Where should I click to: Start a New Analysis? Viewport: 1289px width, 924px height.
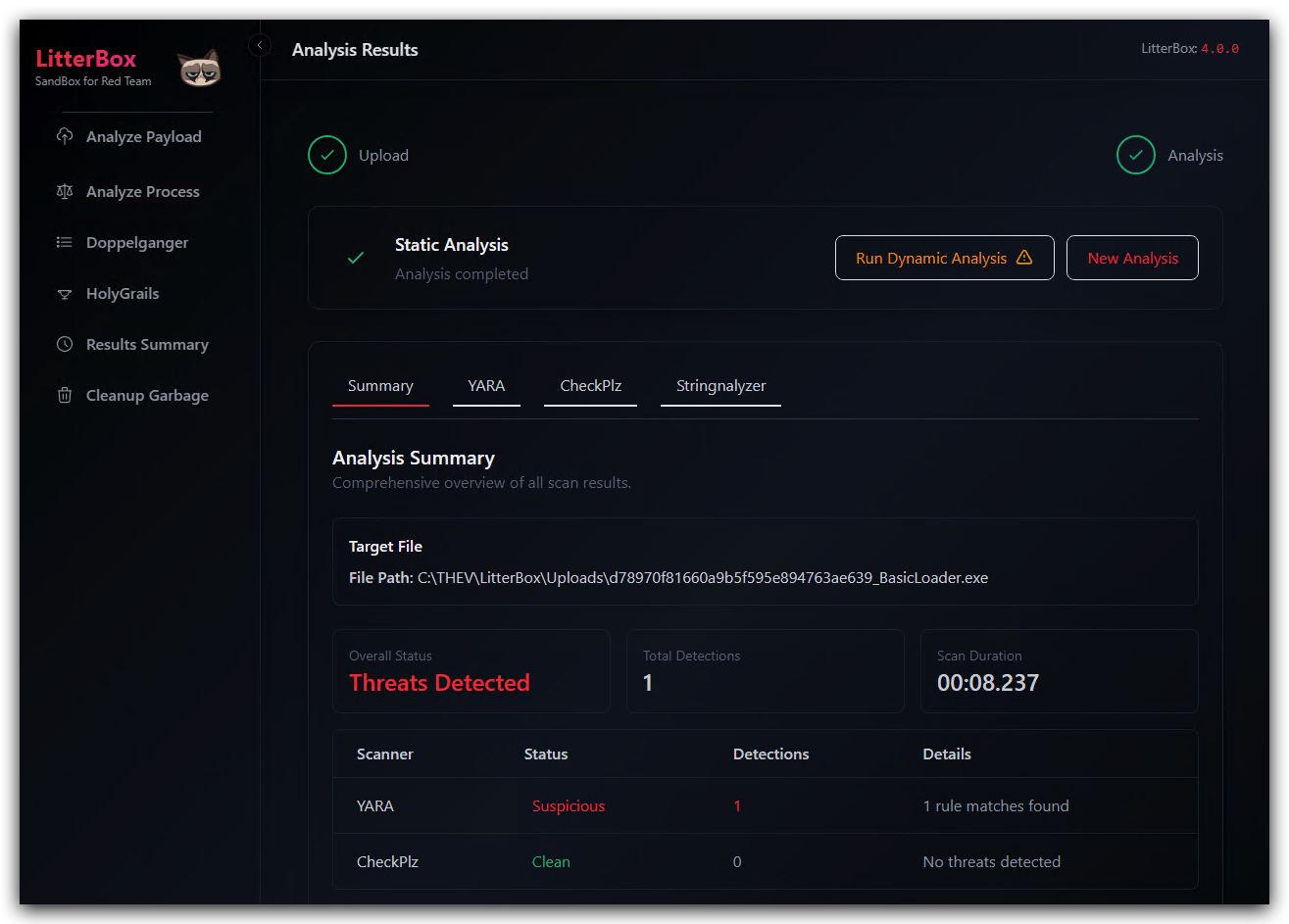click(x=1132, y=258)
